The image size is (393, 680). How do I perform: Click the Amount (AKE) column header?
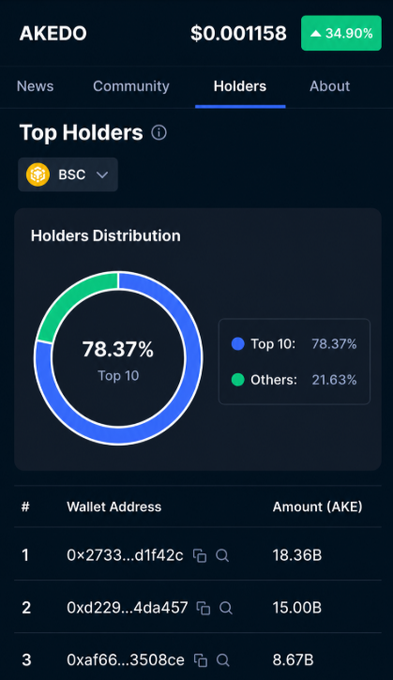point(318,507)
